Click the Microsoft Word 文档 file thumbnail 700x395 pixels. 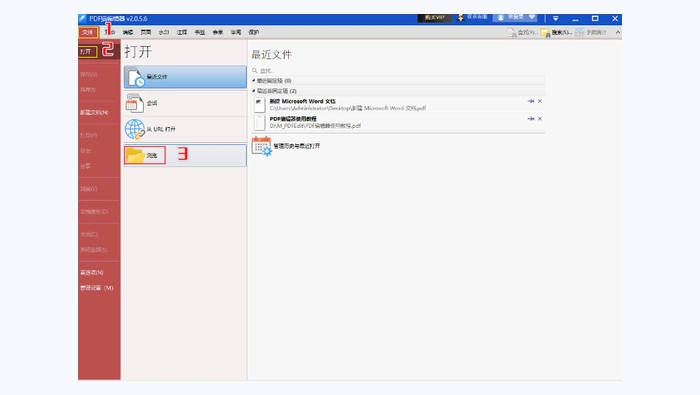pos(259,105)
